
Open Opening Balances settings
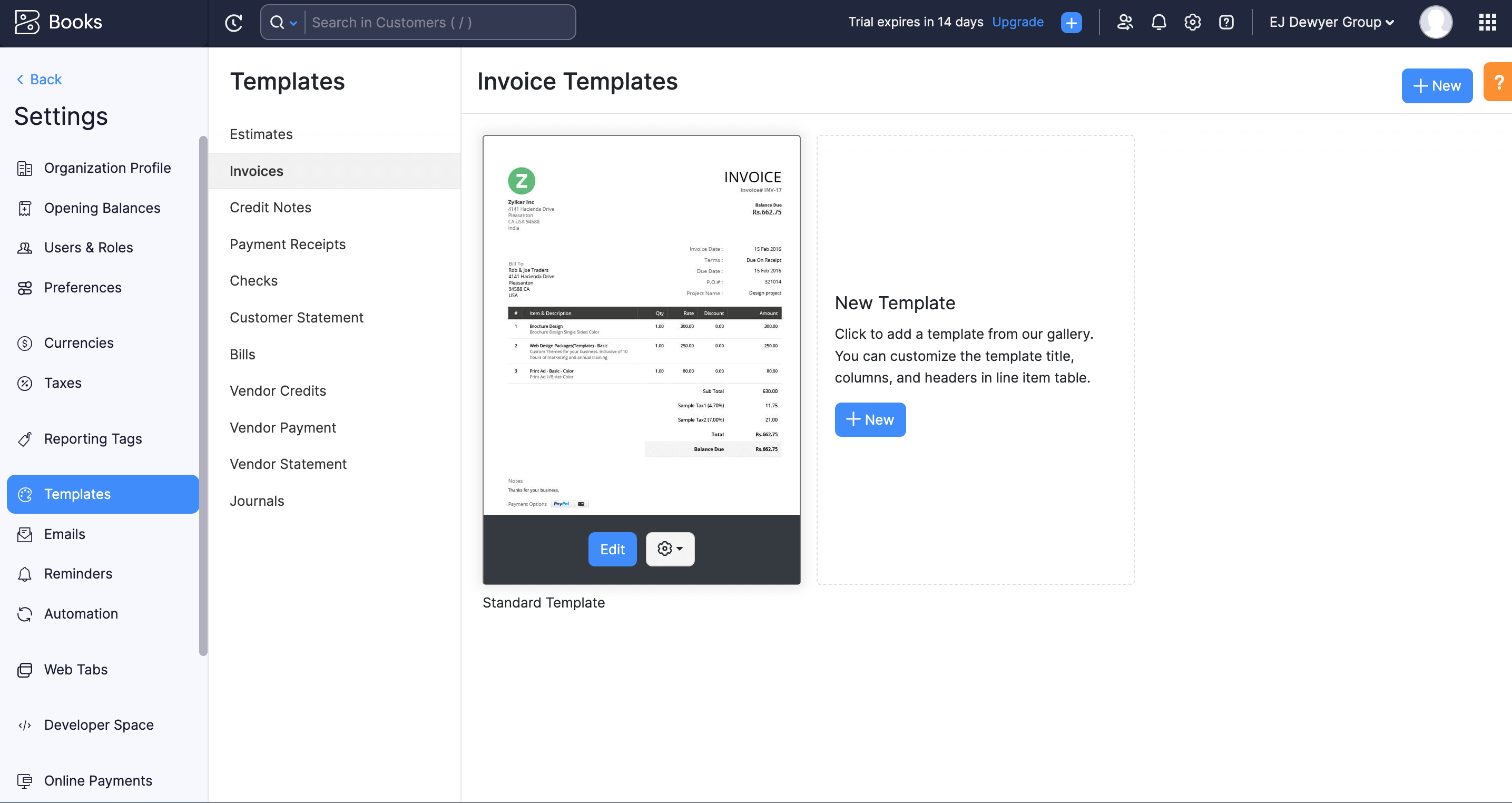click(103, 208)
